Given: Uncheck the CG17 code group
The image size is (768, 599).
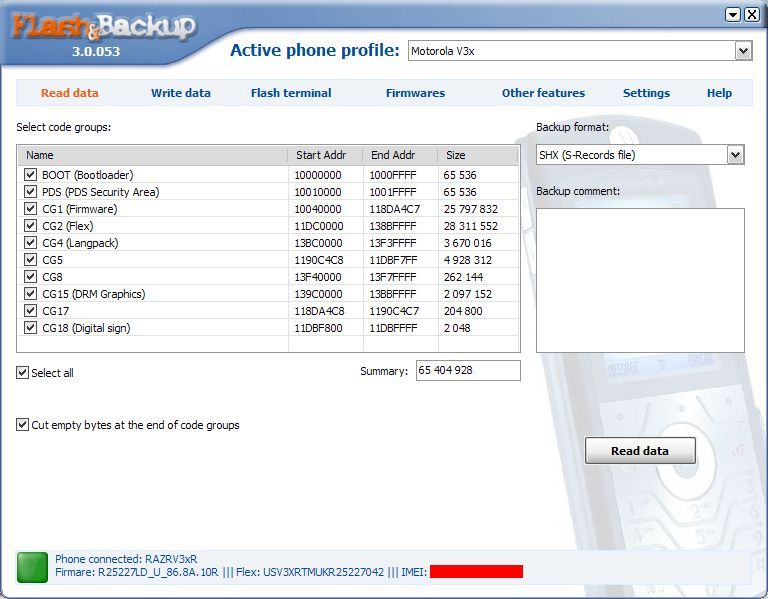Looking at the screenshot, I should (30, 311).
